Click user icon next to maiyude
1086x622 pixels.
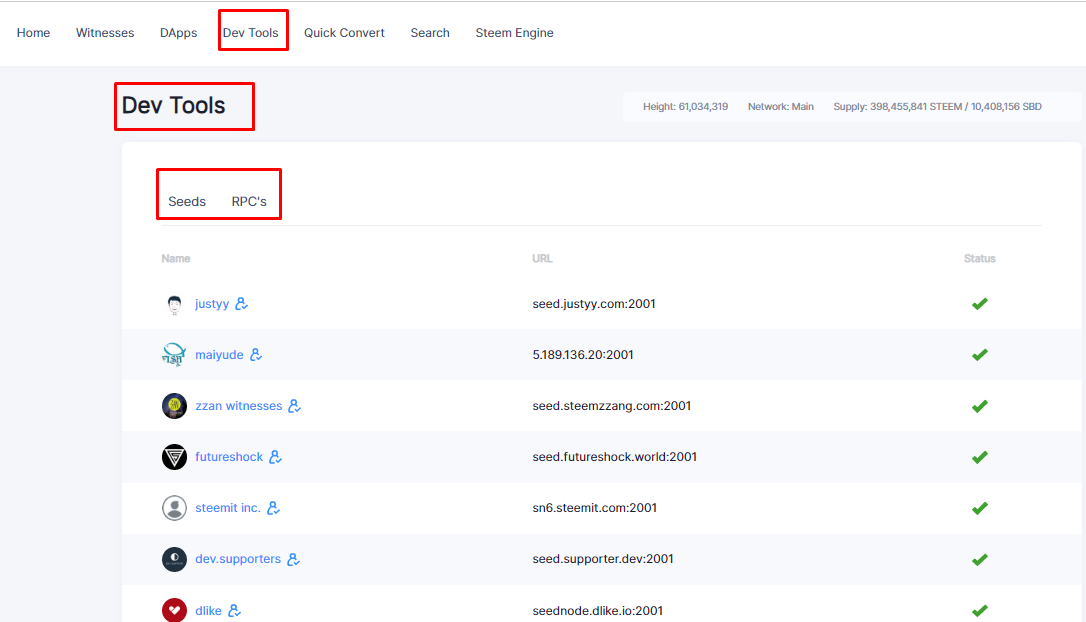click(256, 355)
